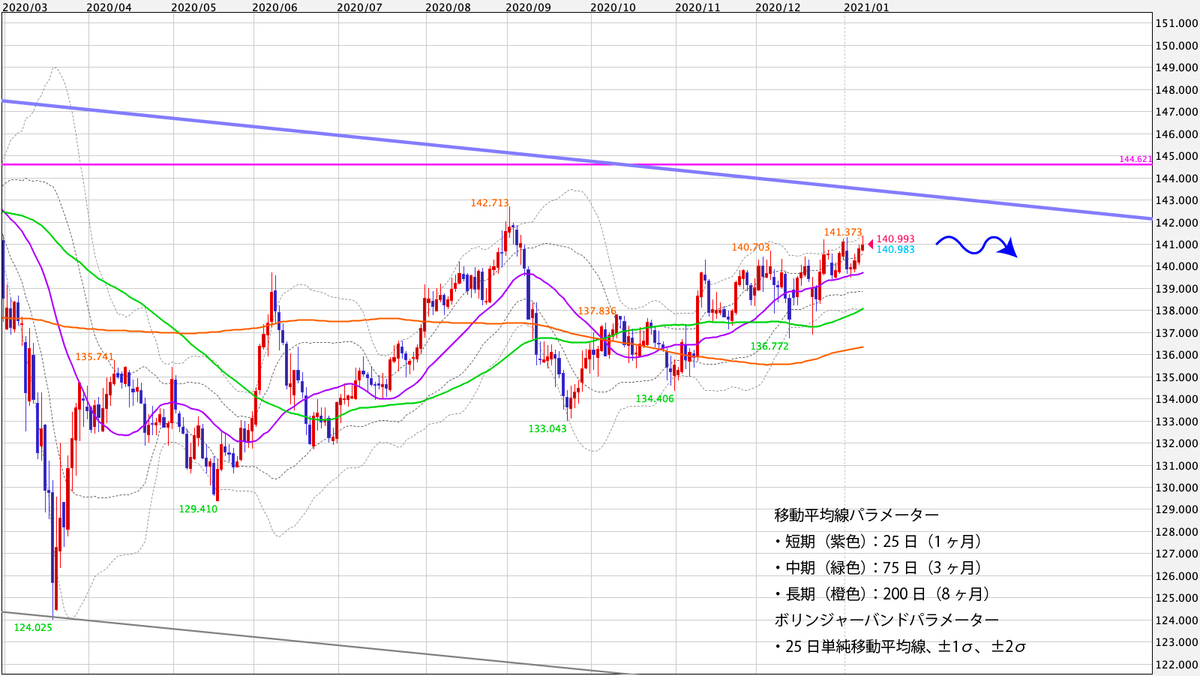Viewport: 1200px width, 676px height.
Task: Select the 124.025 bottom price label
Action: pyautogui.click(x=32, y=627)
